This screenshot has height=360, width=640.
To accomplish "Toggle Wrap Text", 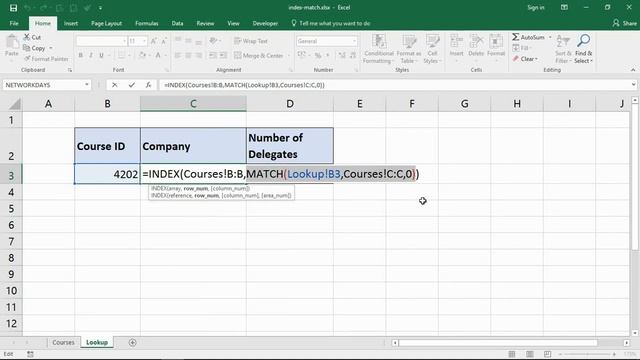I will point(251,41).
